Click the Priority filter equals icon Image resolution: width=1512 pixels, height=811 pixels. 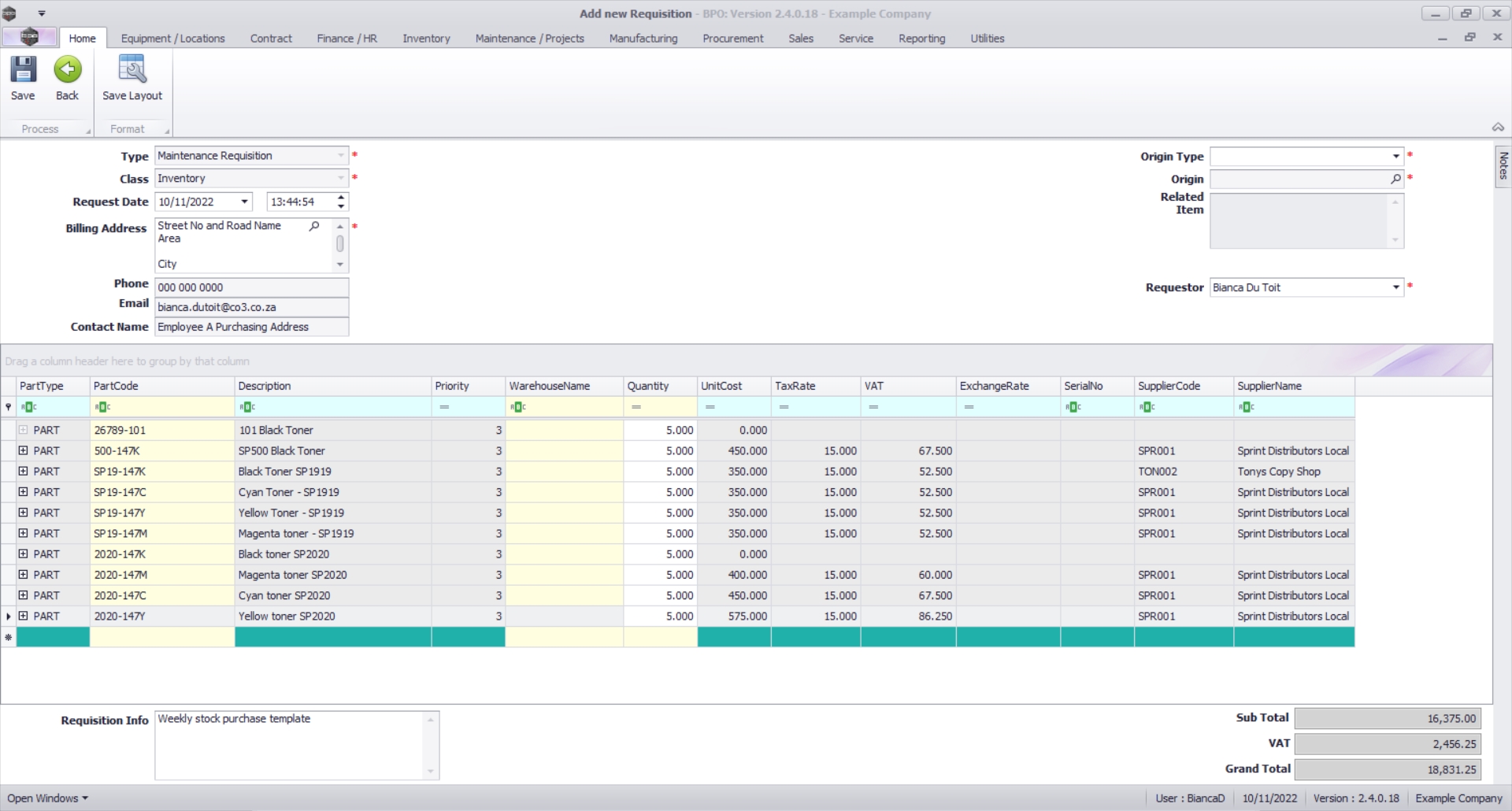pyautogui.click(x=444, y=407)
